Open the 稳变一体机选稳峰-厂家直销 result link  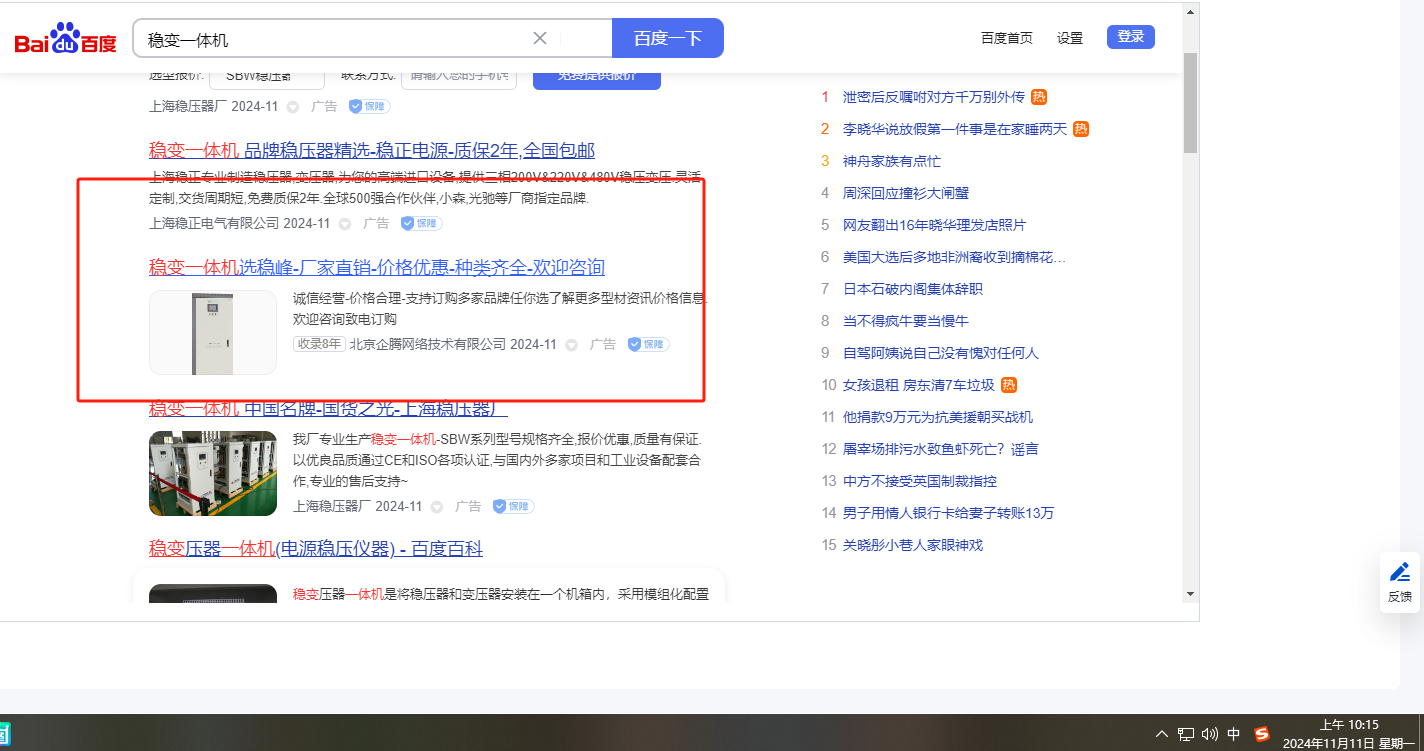click(x=377, y=268)
